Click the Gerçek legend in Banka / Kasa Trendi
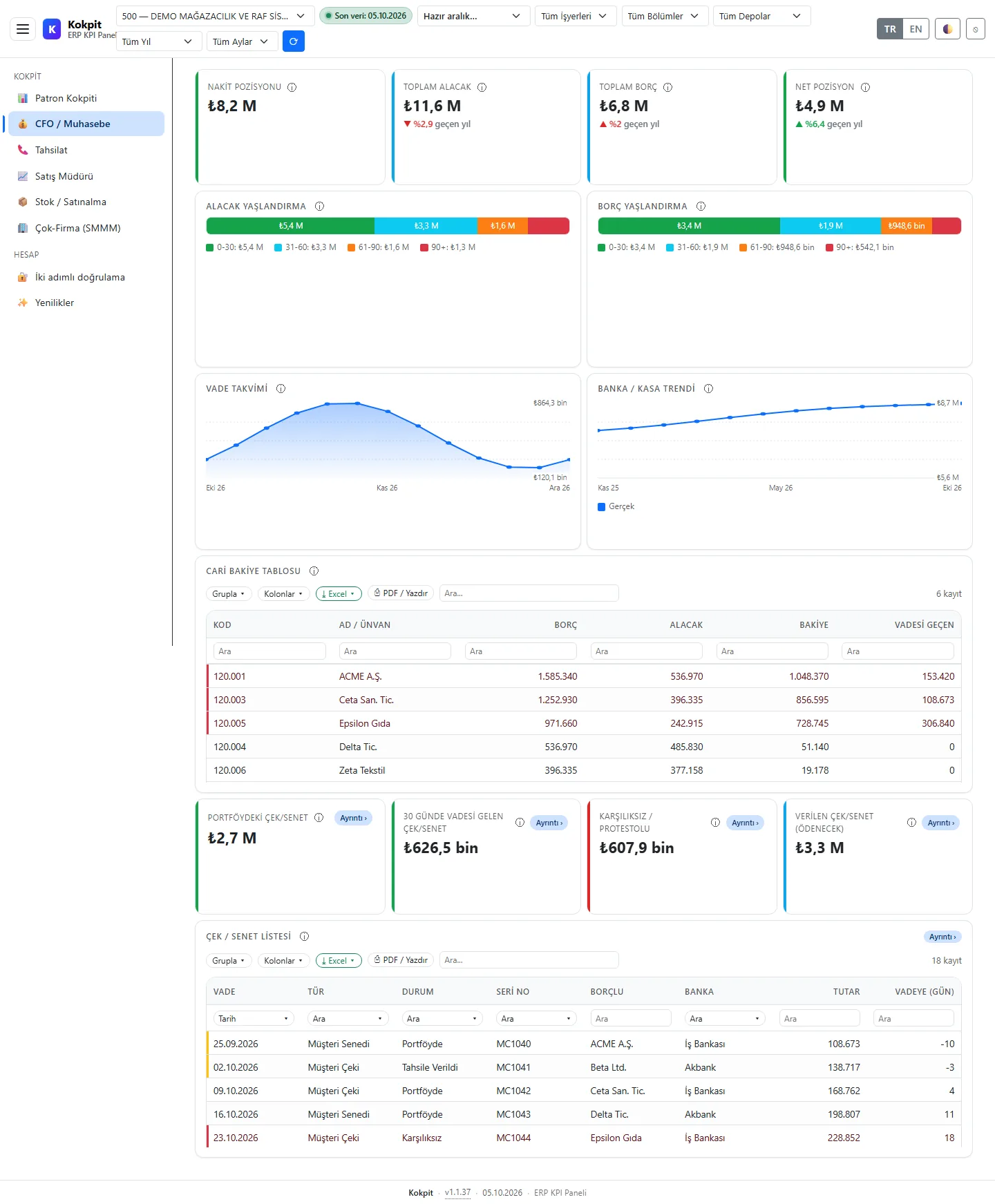Image resolution: width=995 pixels, height=1204 pixels. (x=616, y=506)
